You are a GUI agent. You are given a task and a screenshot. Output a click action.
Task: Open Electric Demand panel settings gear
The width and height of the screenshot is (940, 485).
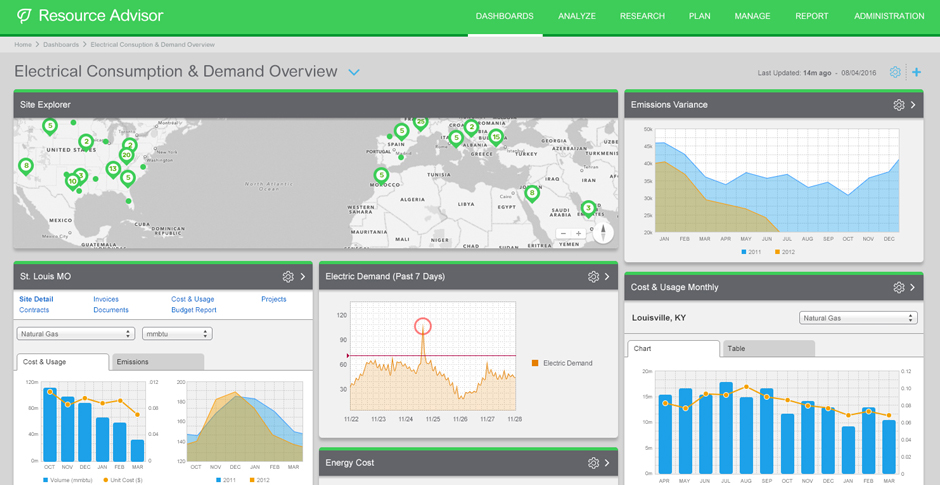[593, 276]
